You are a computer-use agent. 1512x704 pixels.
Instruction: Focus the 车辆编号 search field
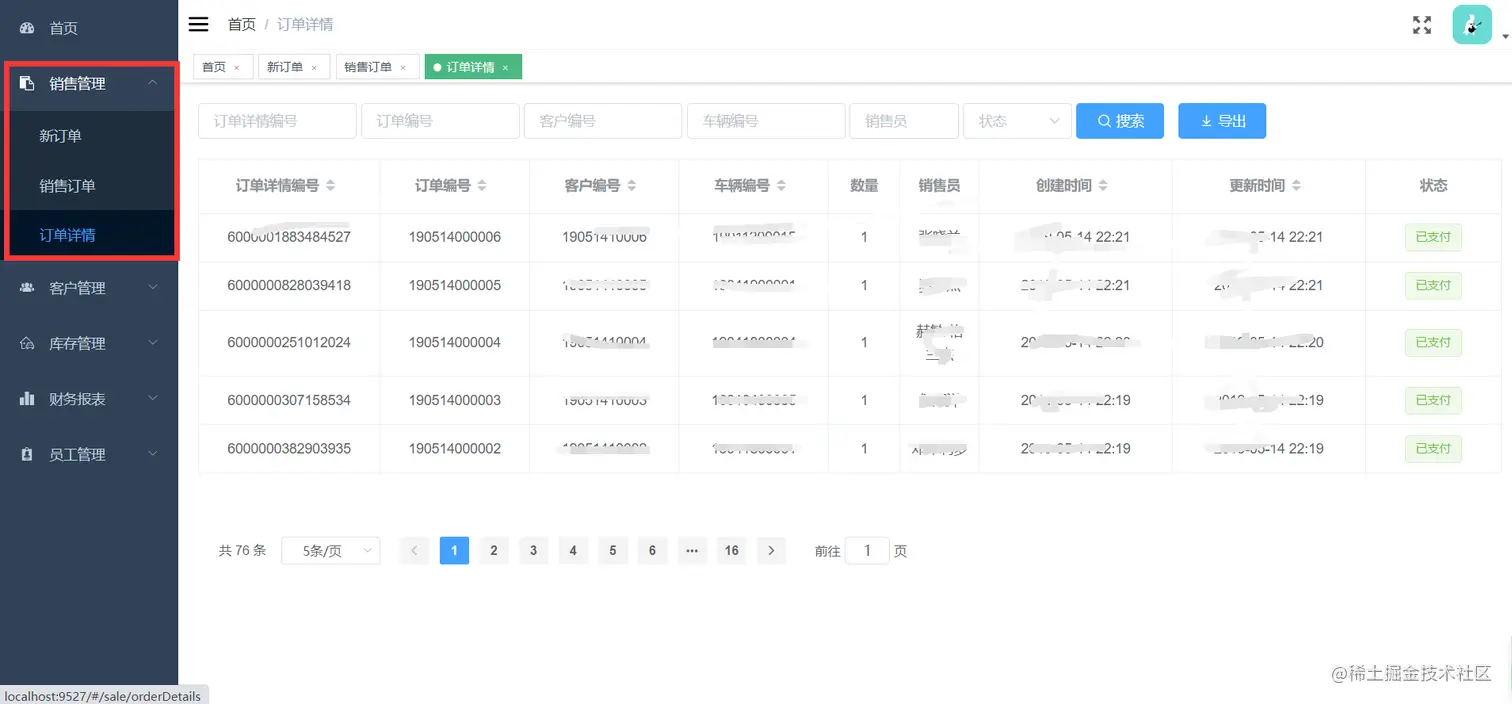point(766,121)
